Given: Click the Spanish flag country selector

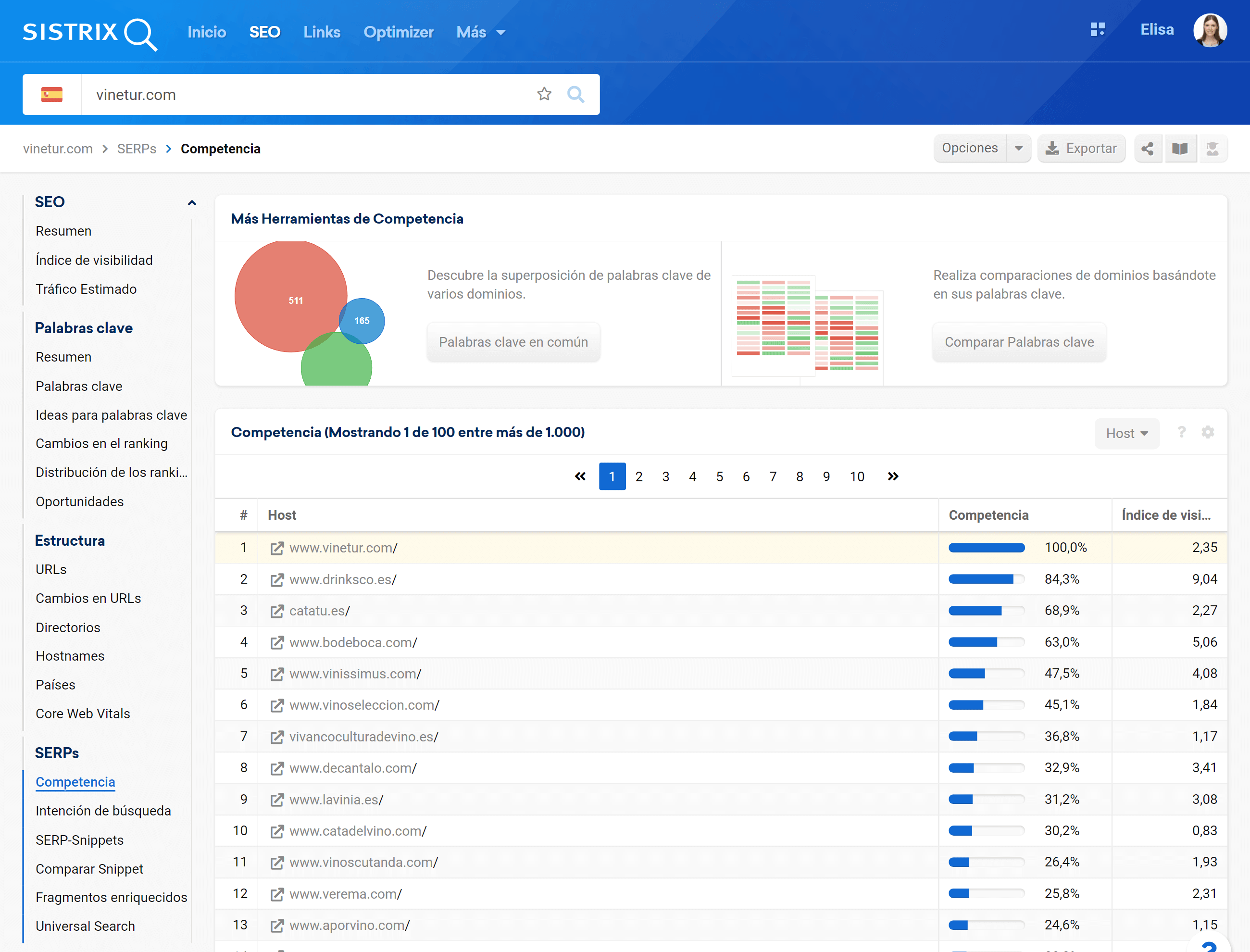Looking at the screenshot, I should (x=51, y=94).
